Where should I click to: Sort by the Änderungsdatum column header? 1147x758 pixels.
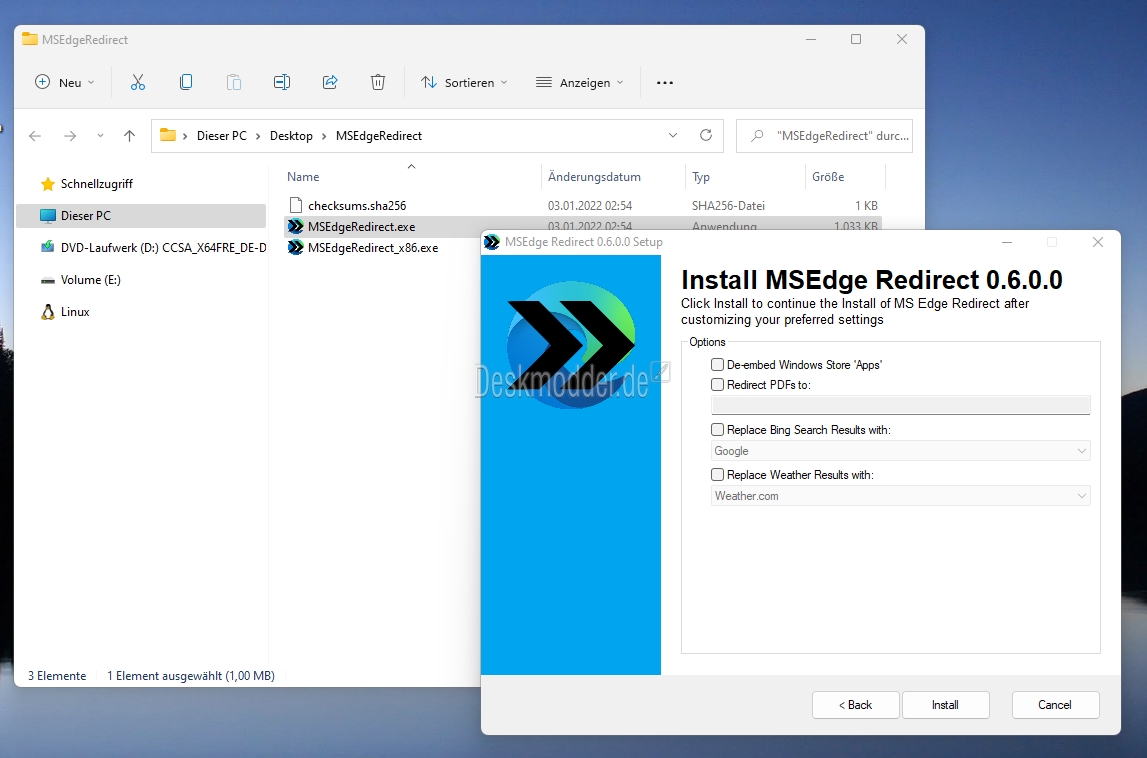(594, 177)
